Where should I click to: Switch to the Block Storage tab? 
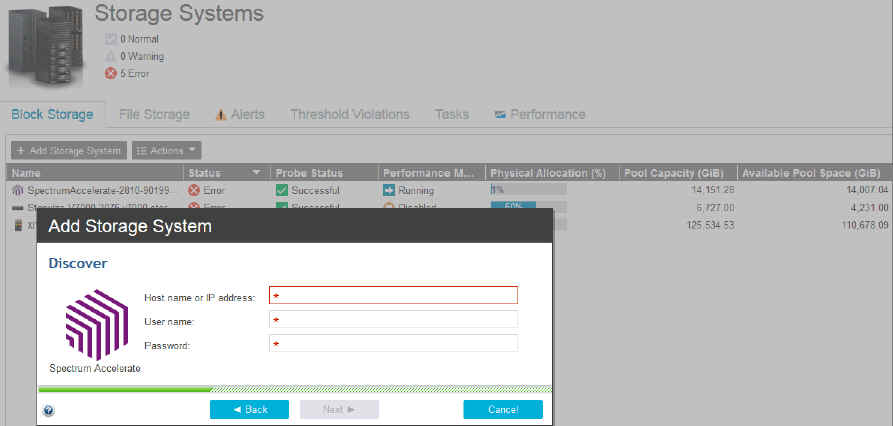click(52, 114)
